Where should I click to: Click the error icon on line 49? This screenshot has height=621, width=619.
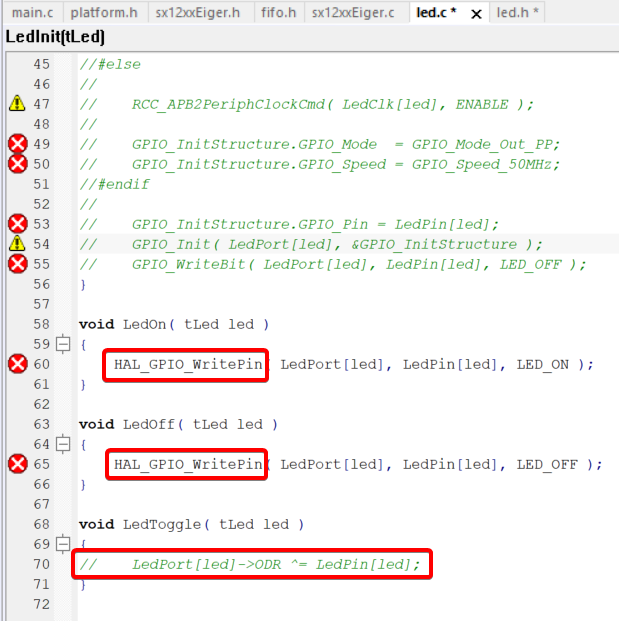point(17,144)
